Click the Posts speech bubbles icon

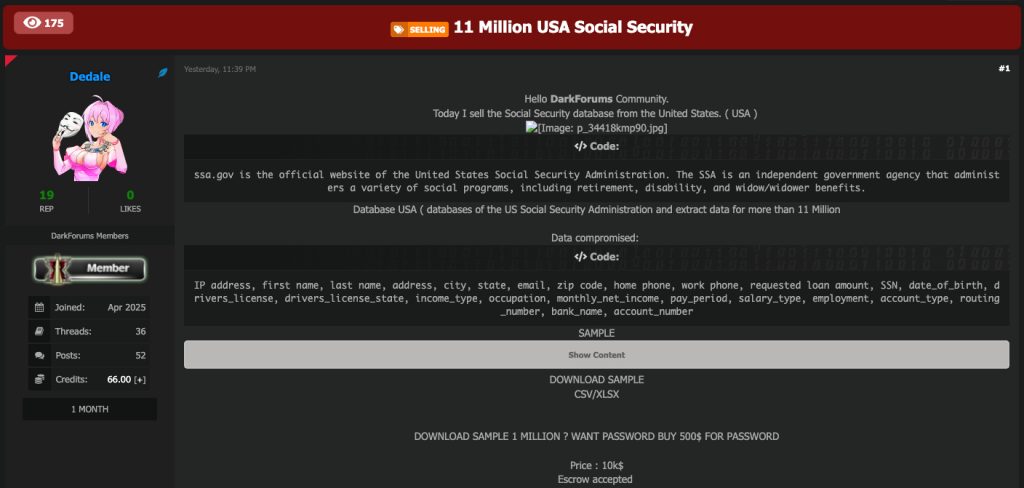[39, 355]
